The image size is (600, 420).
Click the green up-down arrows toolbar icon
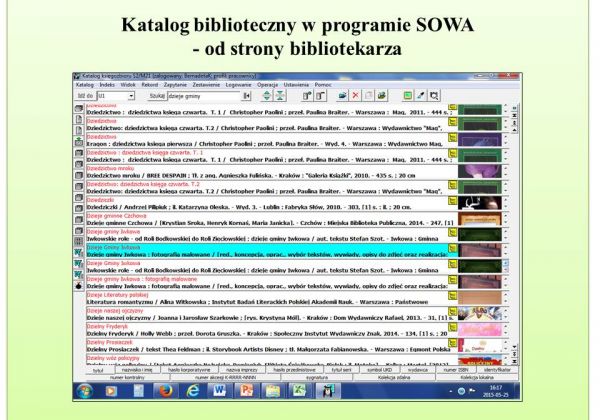pos(267,96)
